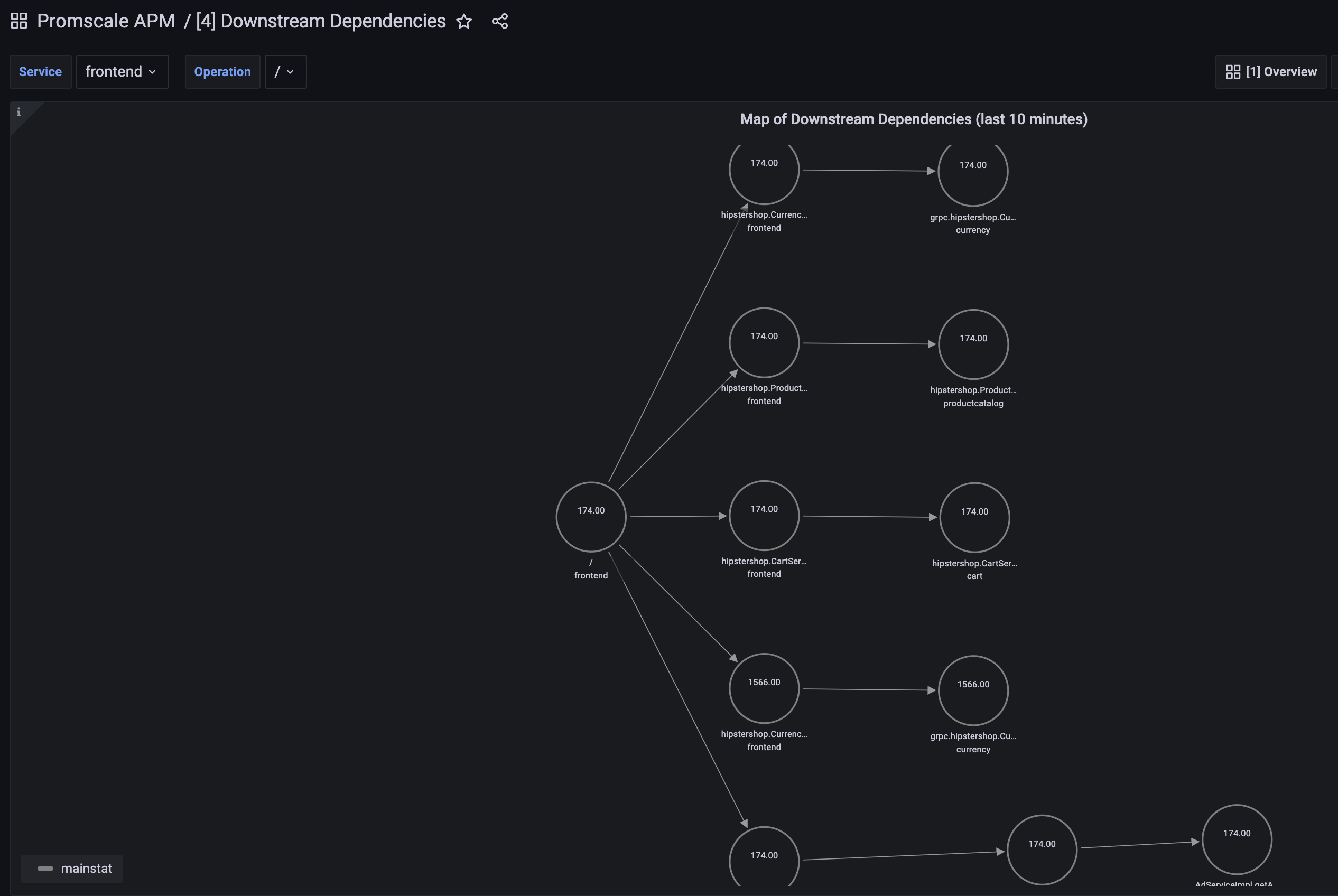
Task: Open the [1] Overview dashboard link
Action: [1270, 72]
